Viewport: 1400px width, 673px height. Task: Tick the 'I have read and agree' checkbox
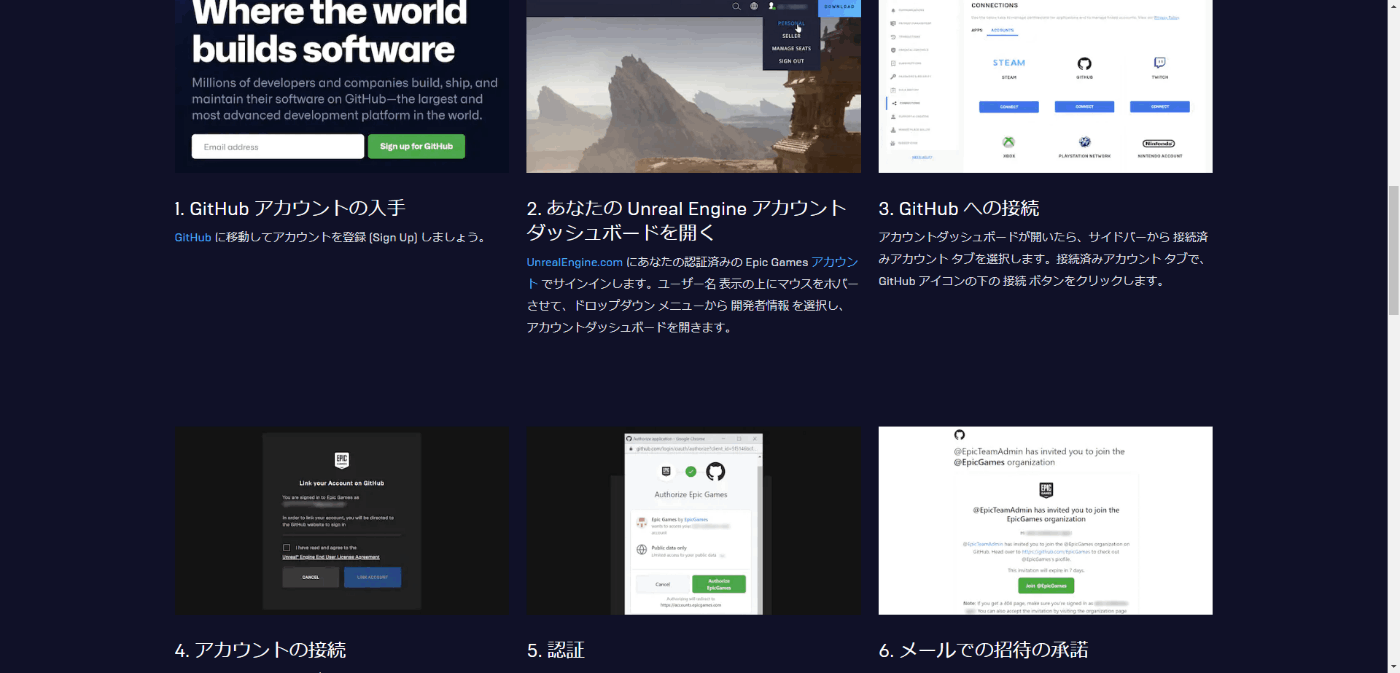(287, 547)
